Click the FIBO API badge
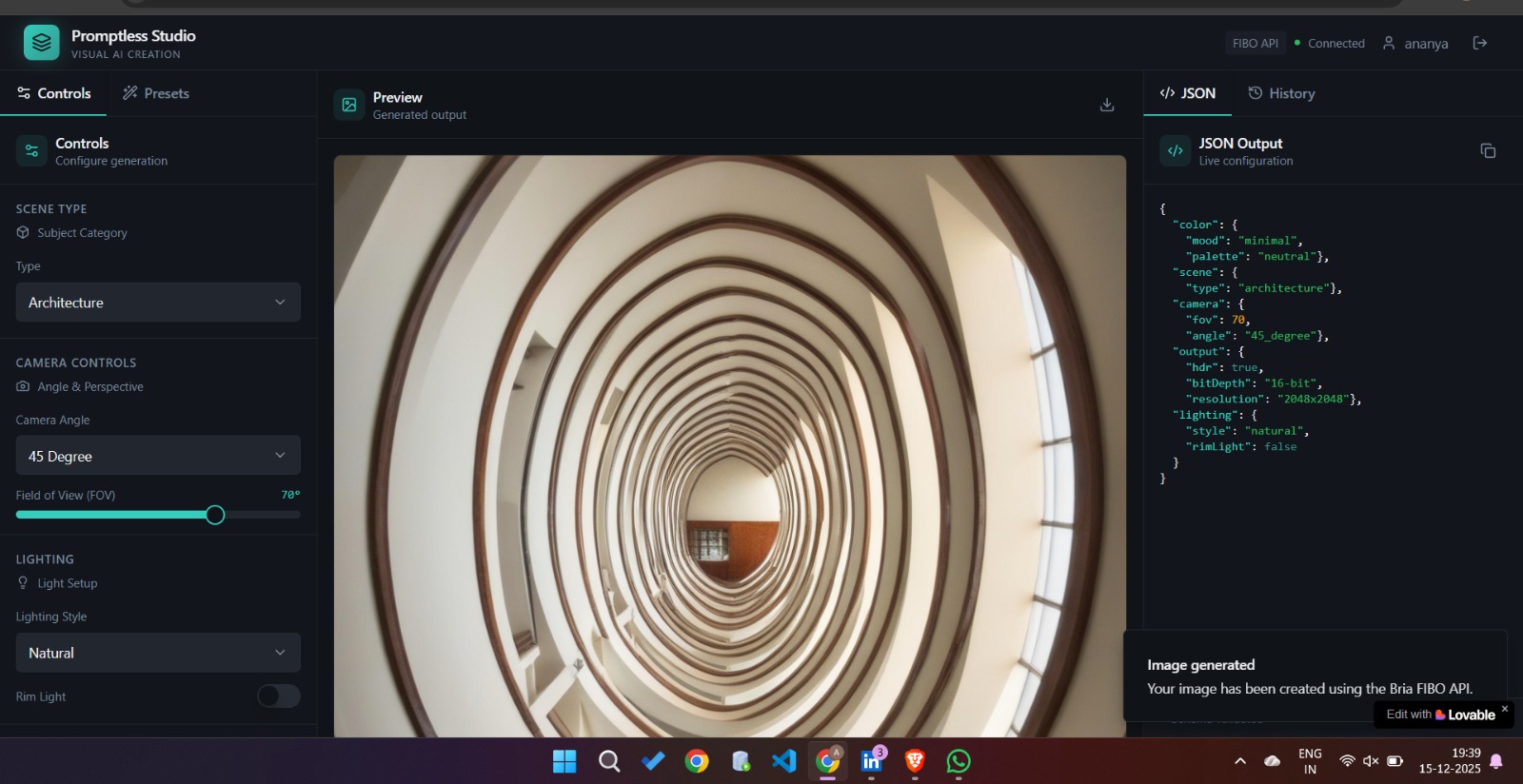Screen dimensions: 1523x784 1255,44
